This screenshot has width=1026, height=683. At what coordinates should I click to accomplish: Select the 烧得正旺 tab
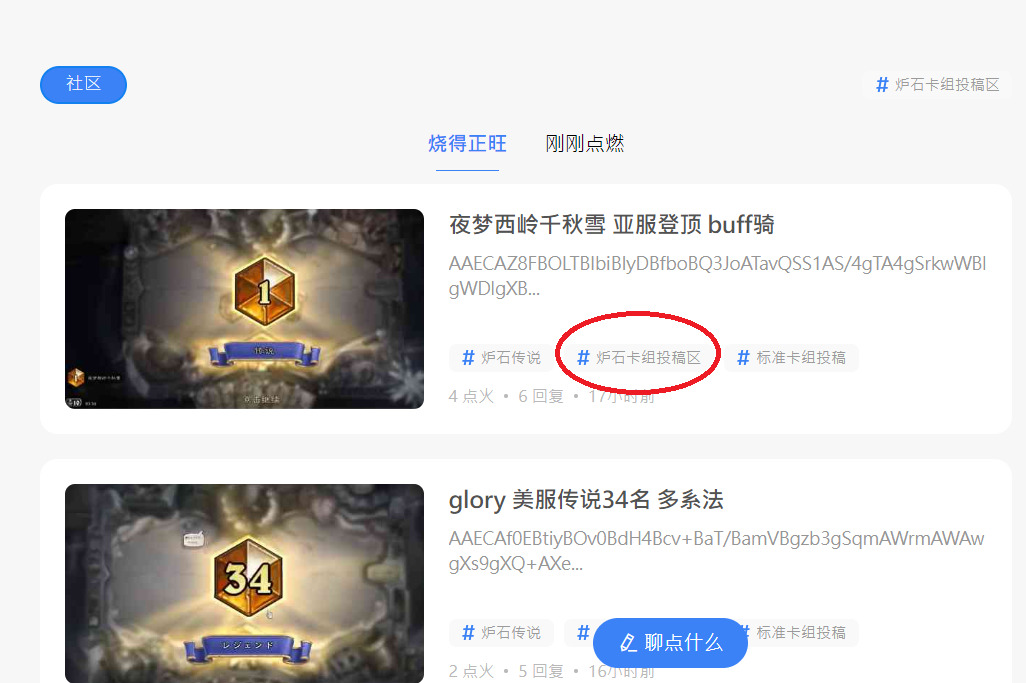(x=467, y=143)
